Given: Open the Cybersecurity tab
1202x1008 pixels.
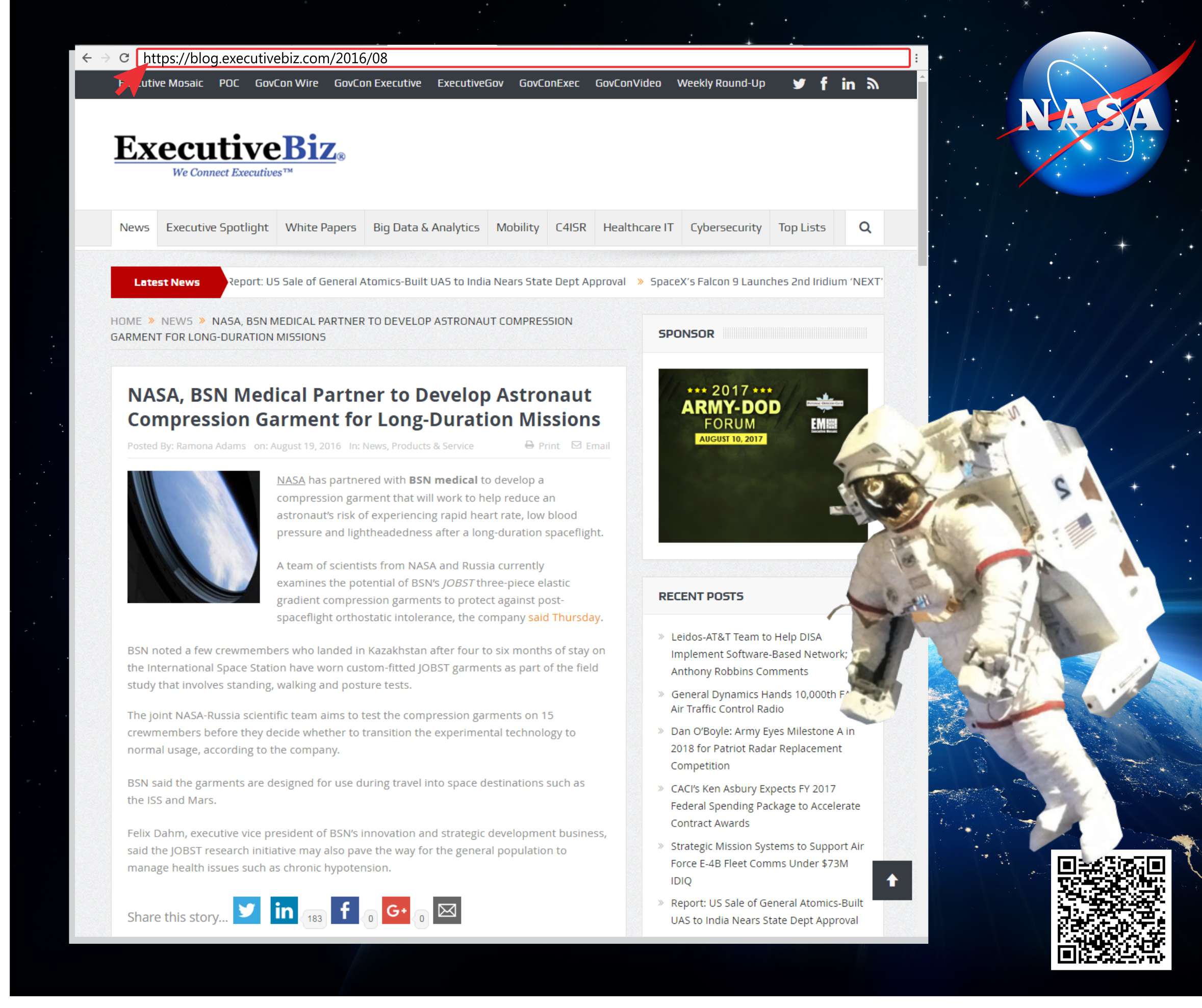Looking at the screenshot, I should (x=726, y=228).
